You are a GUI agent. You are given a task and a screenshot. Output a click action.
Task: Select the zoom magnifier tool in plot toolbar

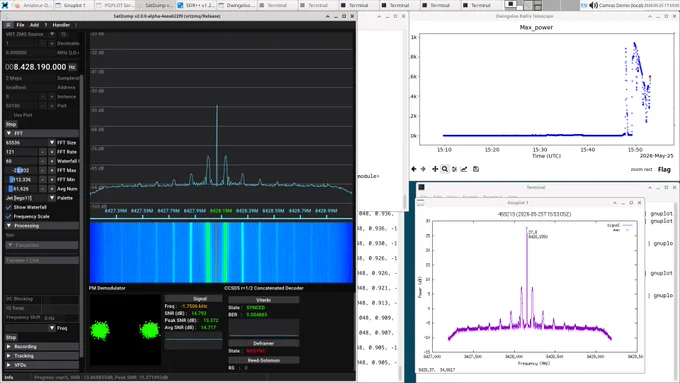(445, 169)
